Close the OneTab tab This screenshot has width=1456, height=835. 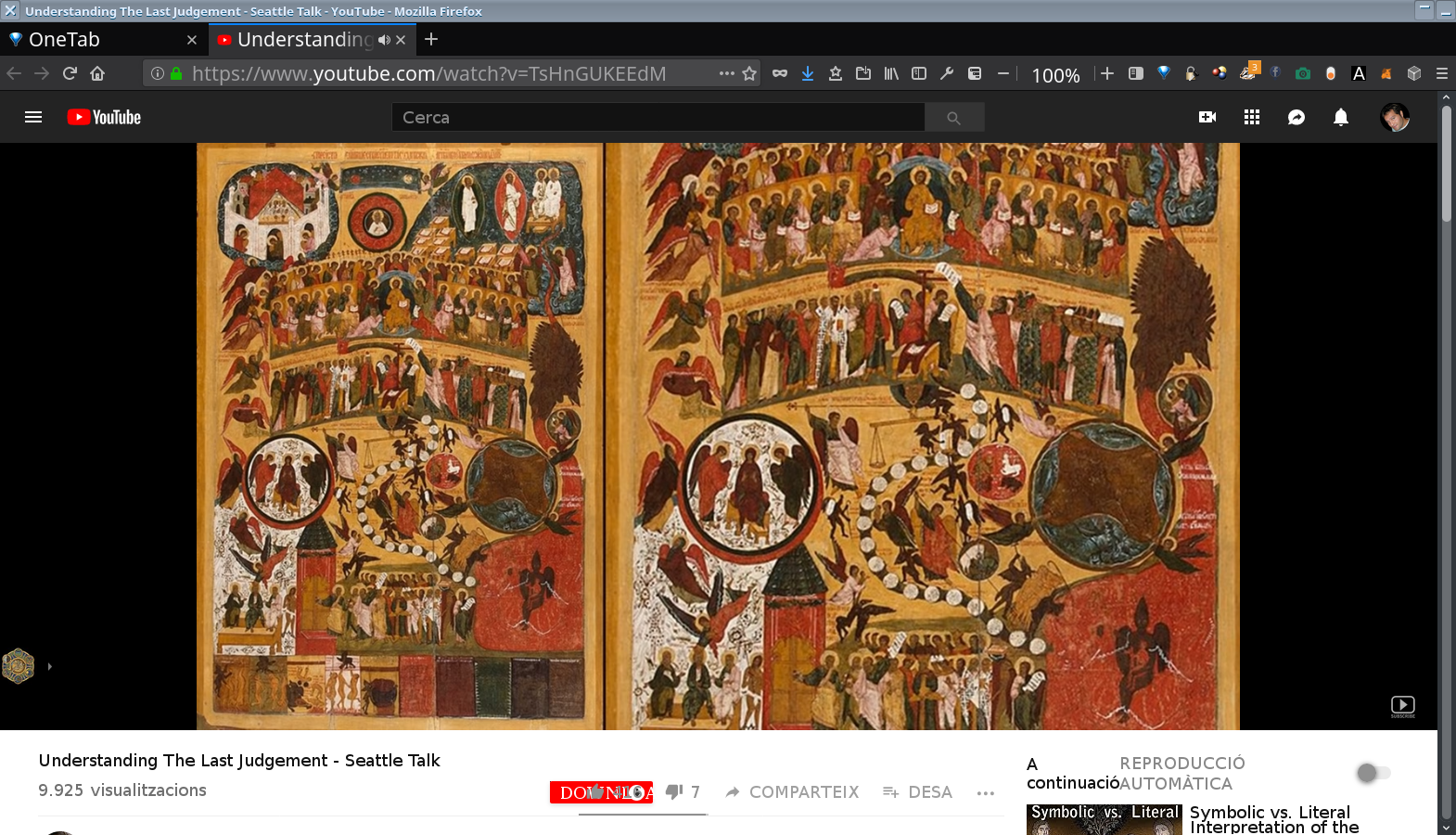coord(192,40)
